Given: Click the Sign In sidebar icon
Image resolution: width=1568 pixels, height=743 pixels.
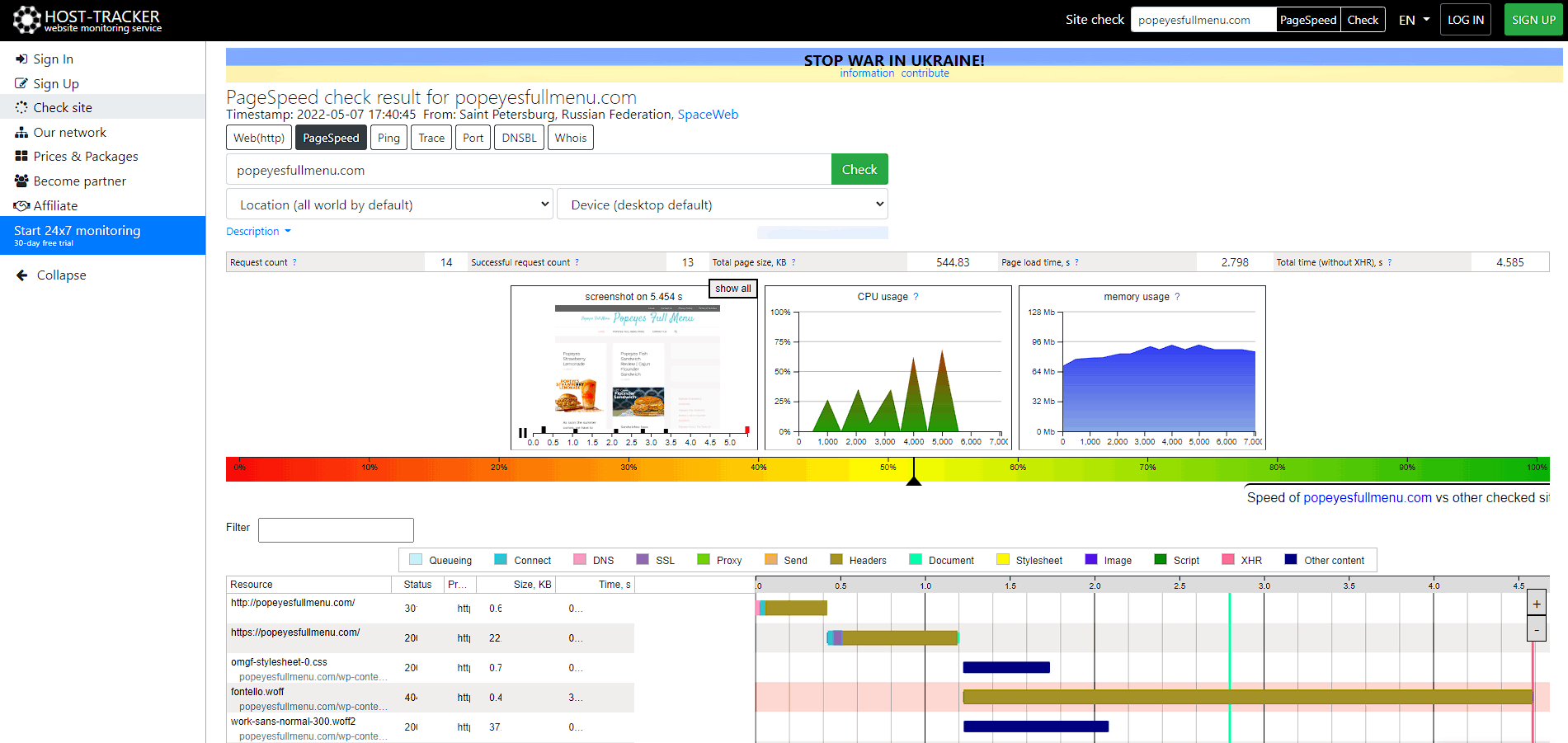Looking at the screenshot, I should tap(21, 59).
